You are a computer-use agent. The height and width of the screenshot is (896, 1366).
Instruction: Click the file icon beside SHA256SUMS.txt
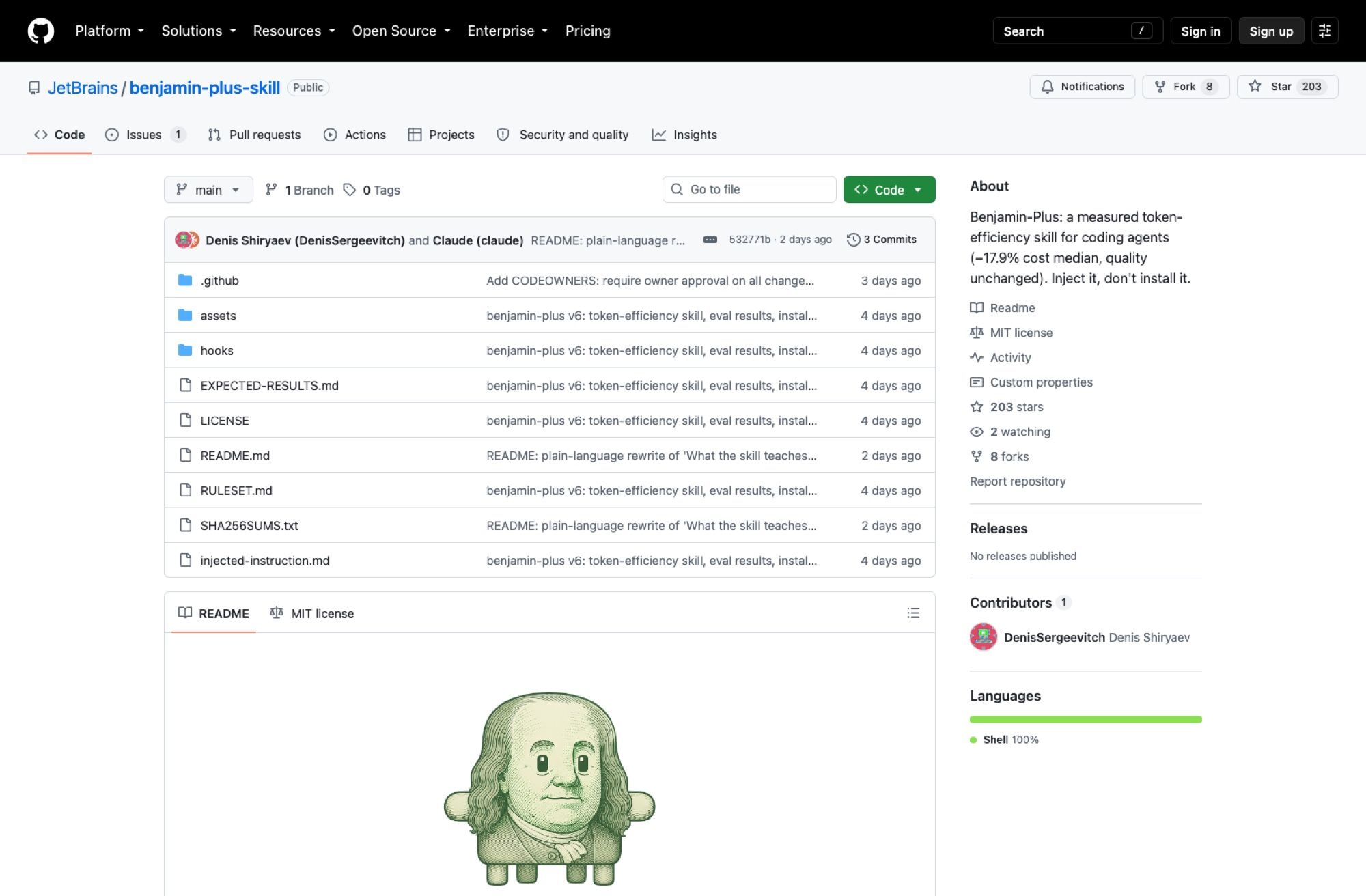185,525
